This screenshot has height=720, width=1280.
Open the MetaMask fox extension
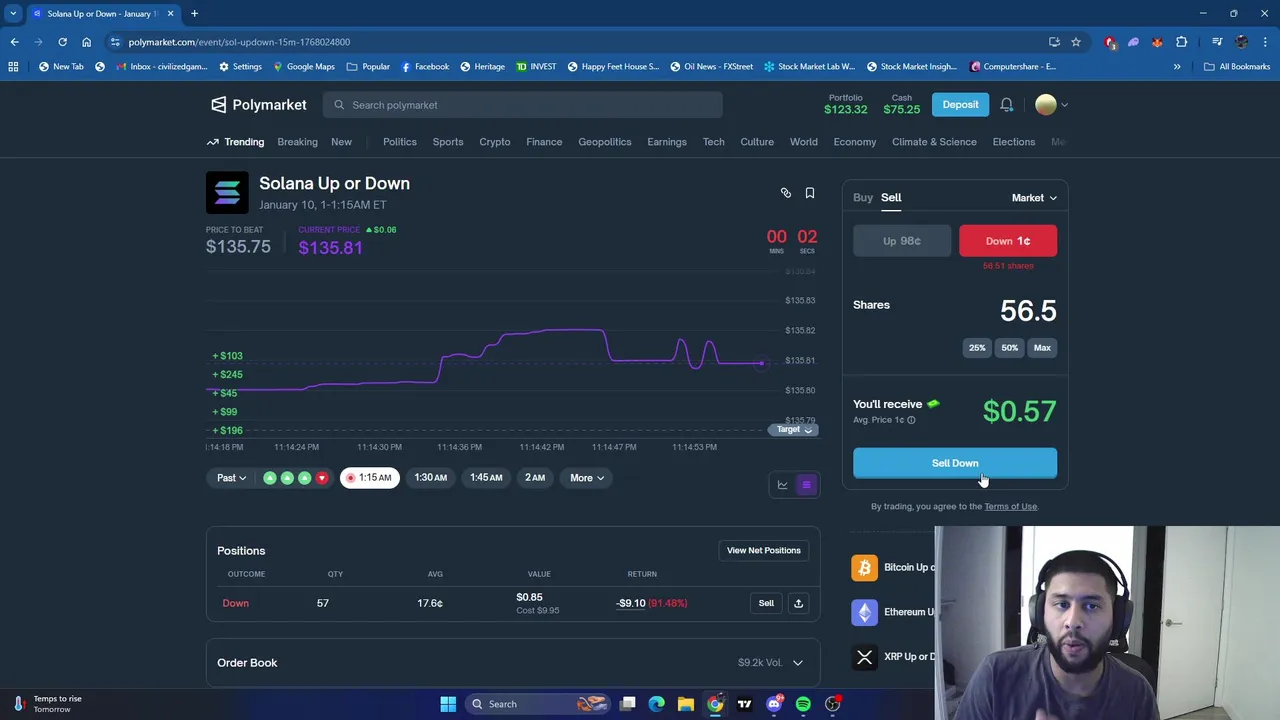tap(1157, 42)
